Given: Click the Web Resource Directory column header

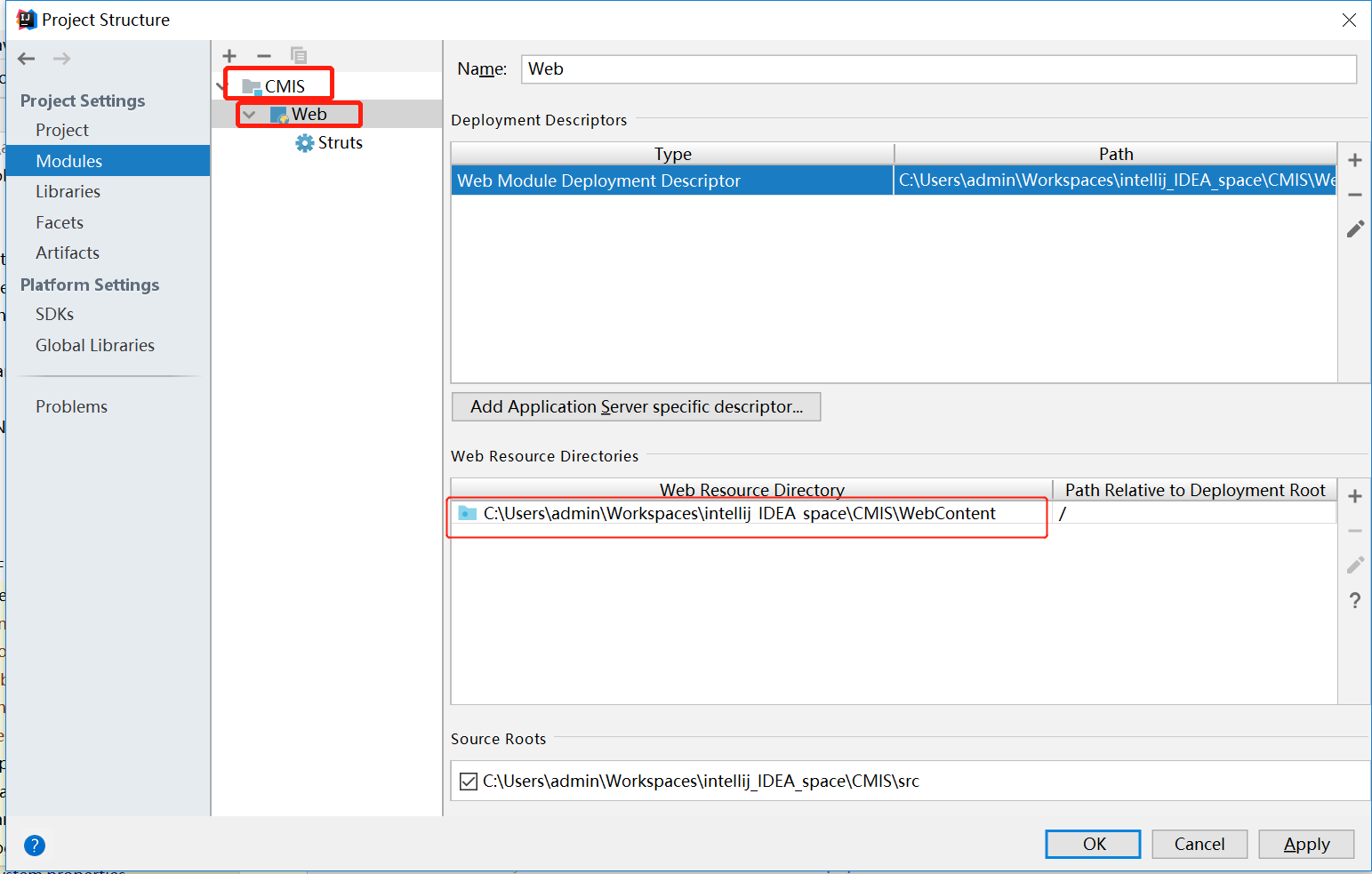Looking at the screenshot, I should pos(752,490).
